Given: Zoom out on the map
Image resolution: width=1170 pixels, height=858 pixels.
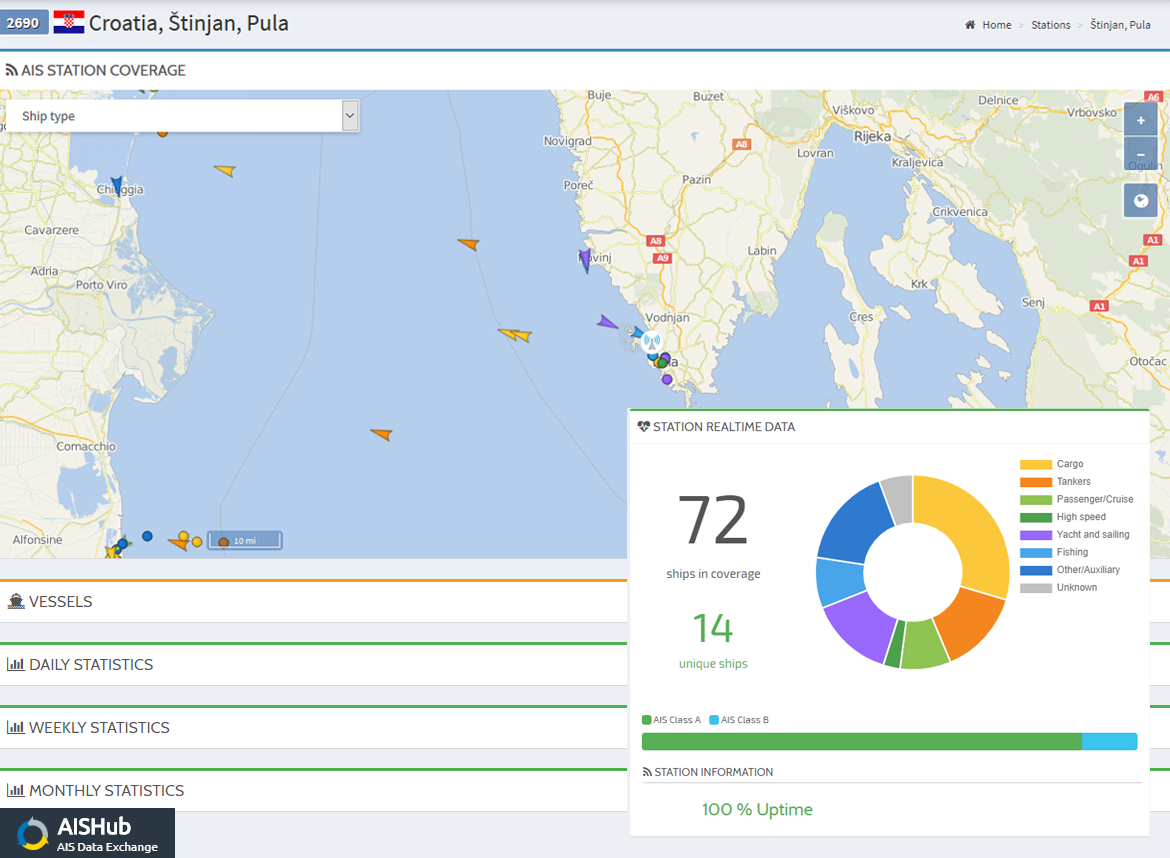Looking at the screenshot, I should point(1140,155).
